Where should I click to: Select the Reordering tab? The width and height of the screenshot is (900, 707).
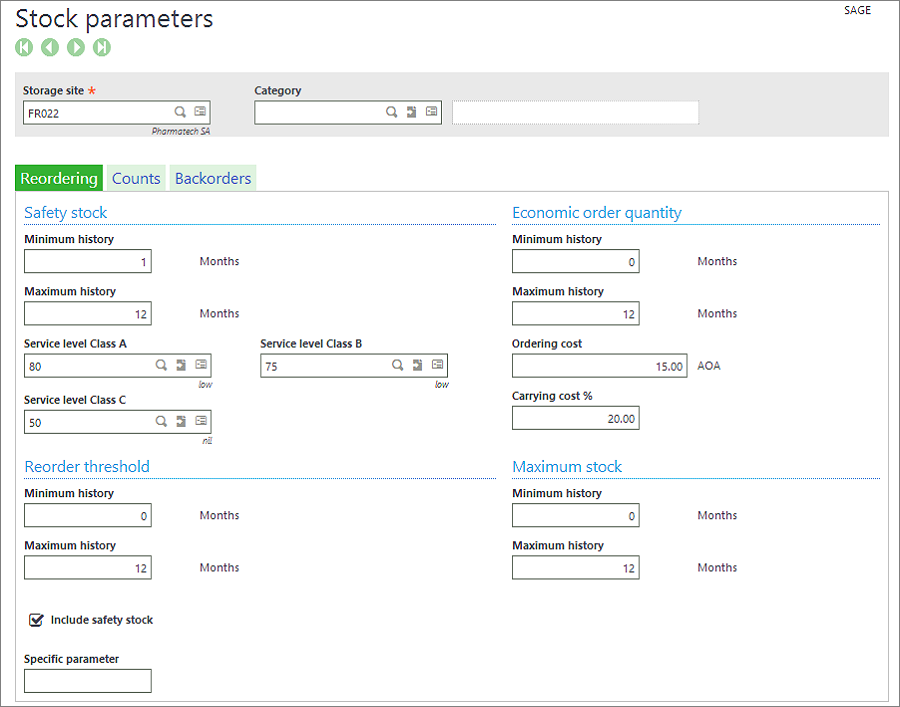click(x=59, y=178)
